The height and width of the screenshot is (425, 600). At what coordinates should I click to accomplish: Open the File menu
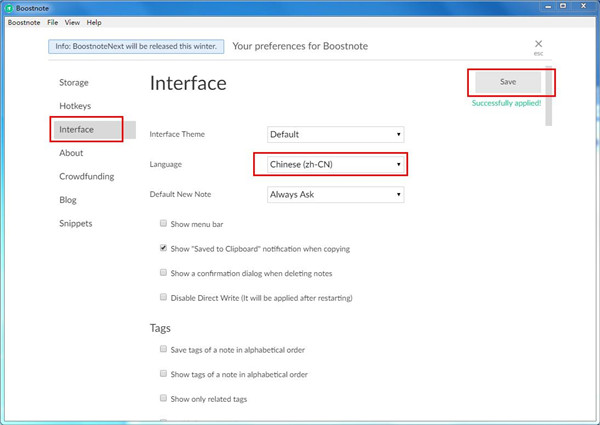tap(52, 22)
